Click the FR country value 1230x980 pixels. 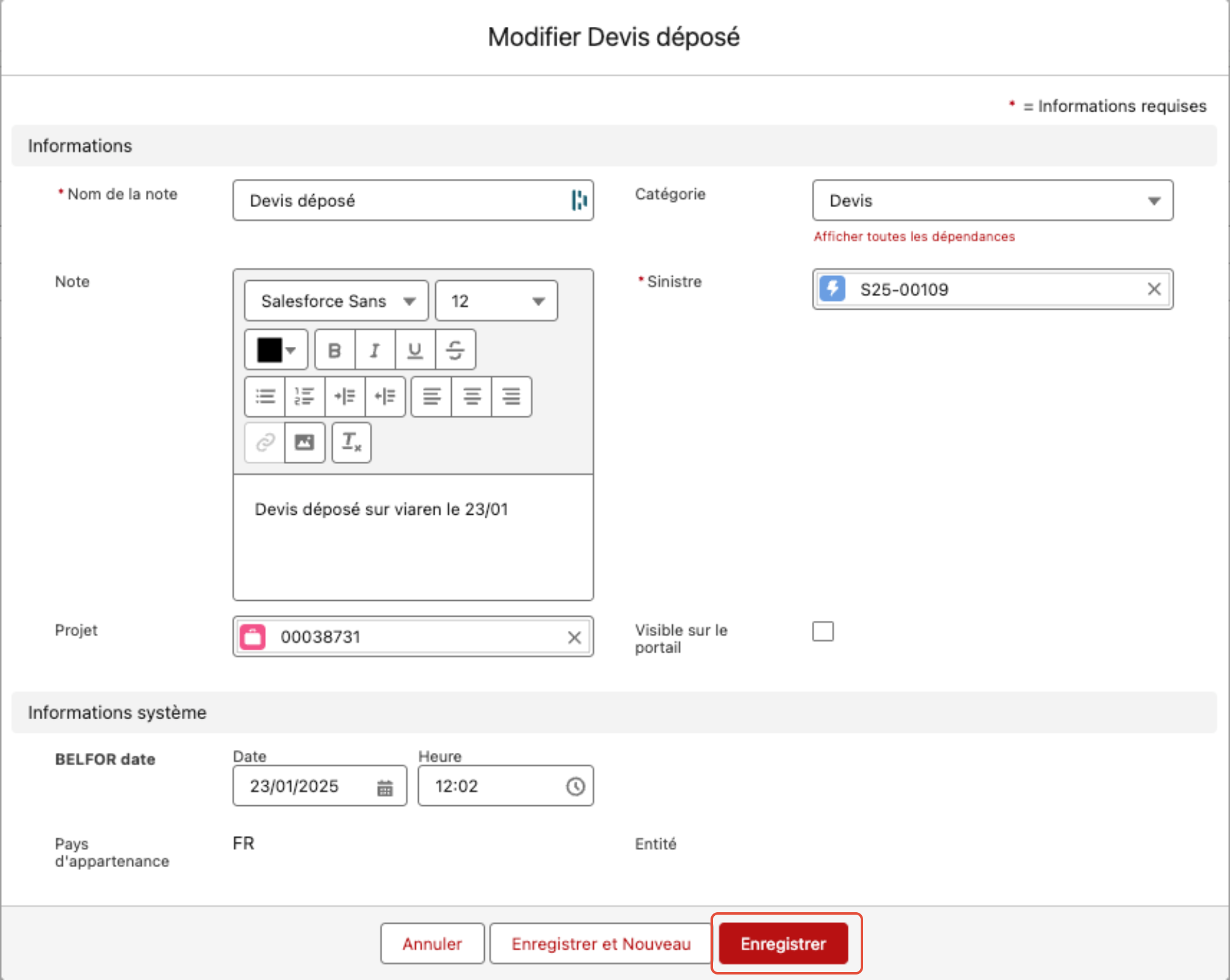click(x=244, y=843)
